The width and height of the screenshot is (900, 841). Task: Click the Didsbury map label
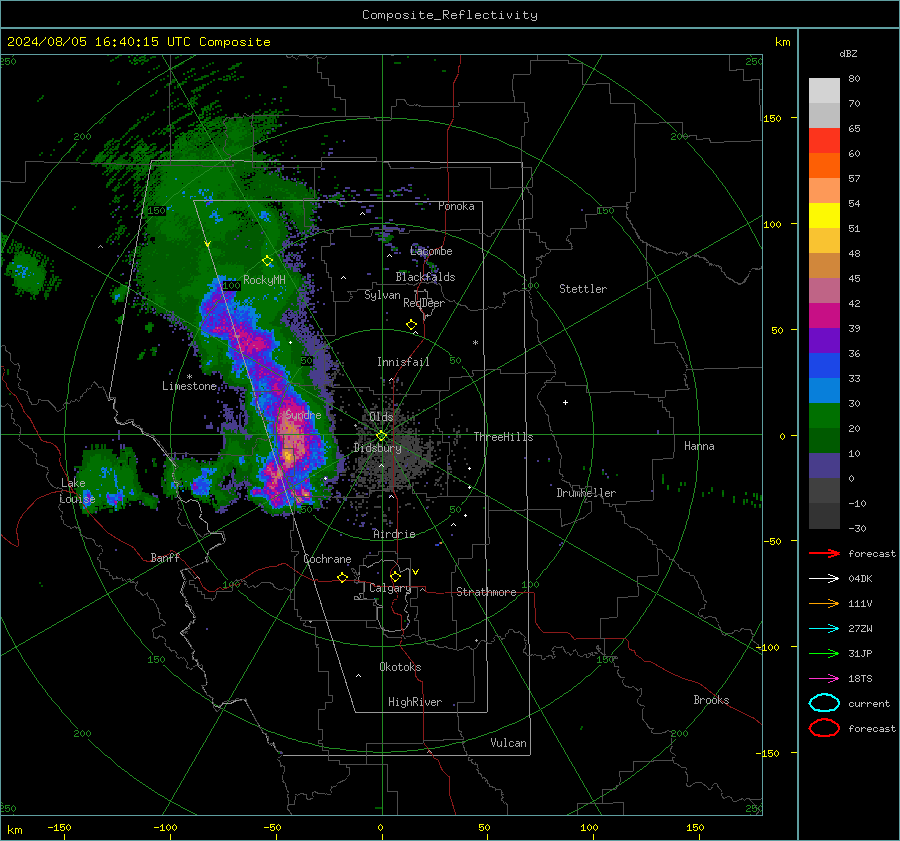[377, 448]
